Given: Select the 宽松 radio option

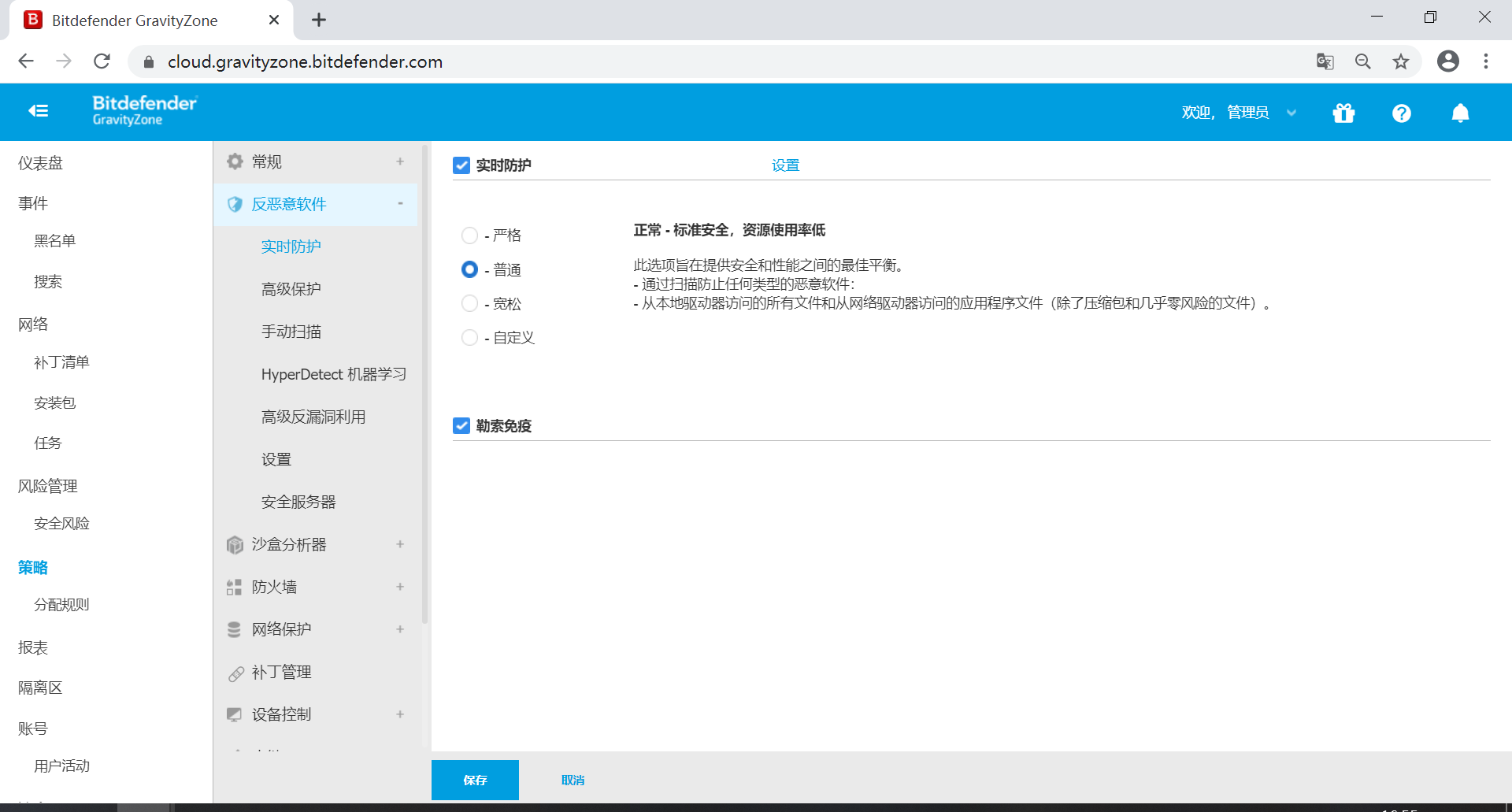Looking at the screenshot, I should click(469, 303).
